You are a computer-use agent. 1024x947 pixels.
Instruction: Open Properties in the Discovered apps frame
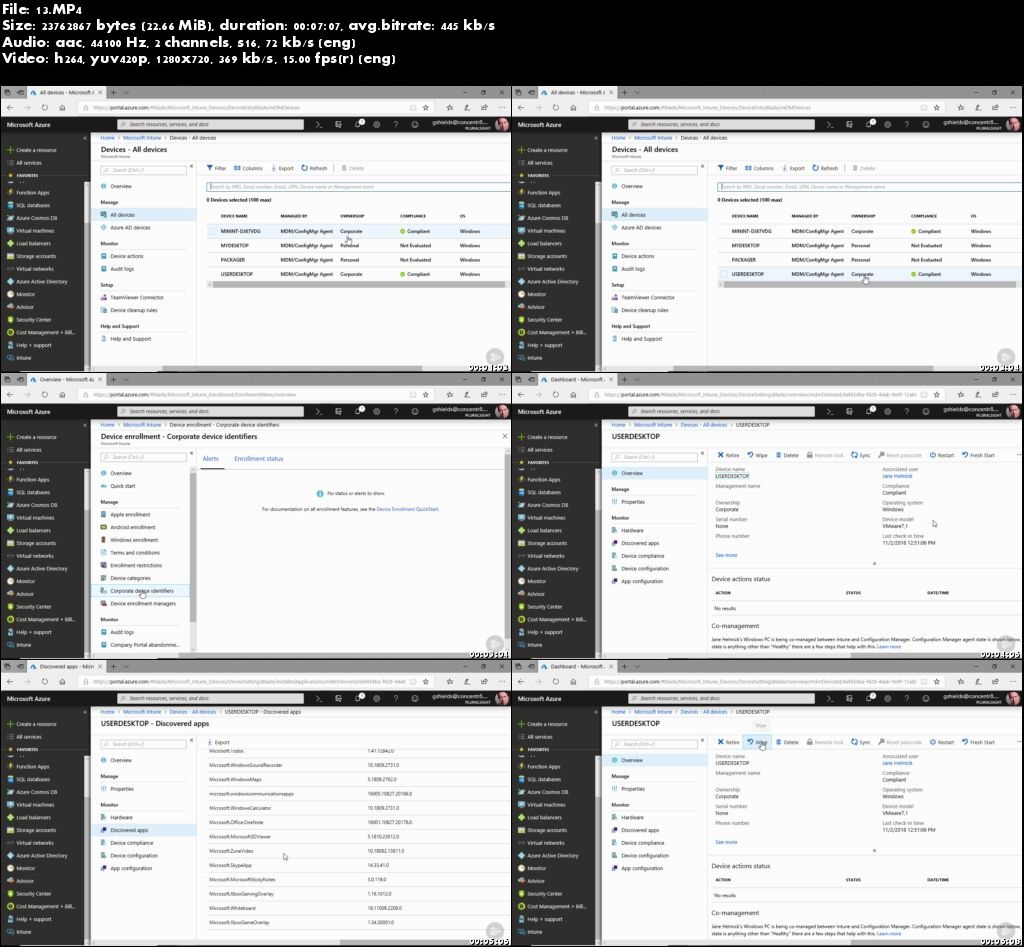click(121, 788)
